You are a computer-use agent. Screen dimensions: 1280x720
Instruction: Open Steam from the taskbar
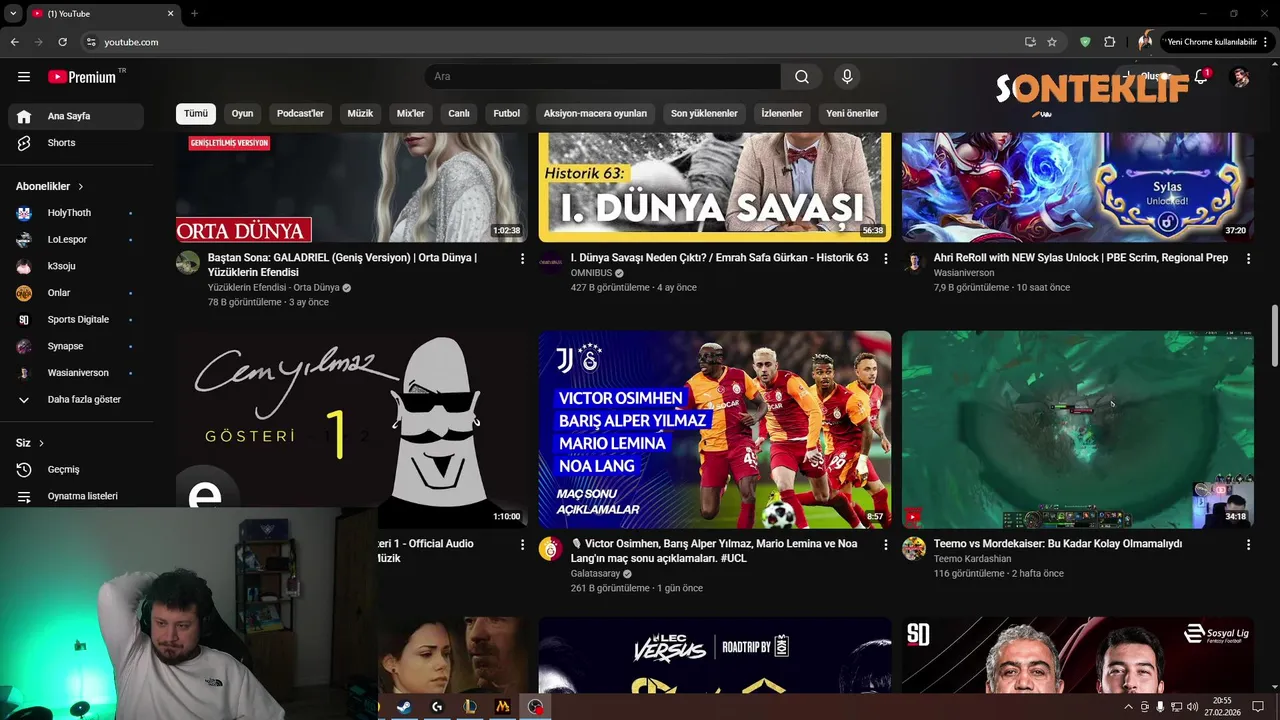coord(404,707)
